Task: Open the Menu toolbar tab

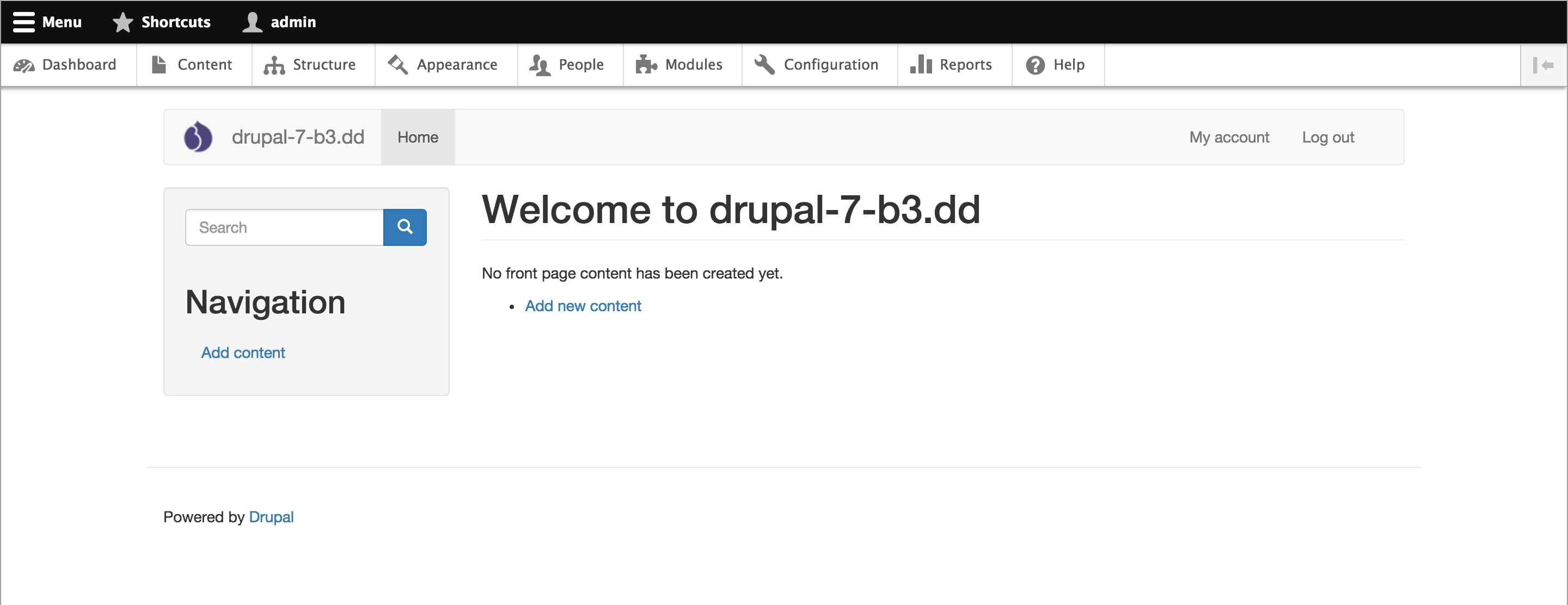Action: (47, 22)
